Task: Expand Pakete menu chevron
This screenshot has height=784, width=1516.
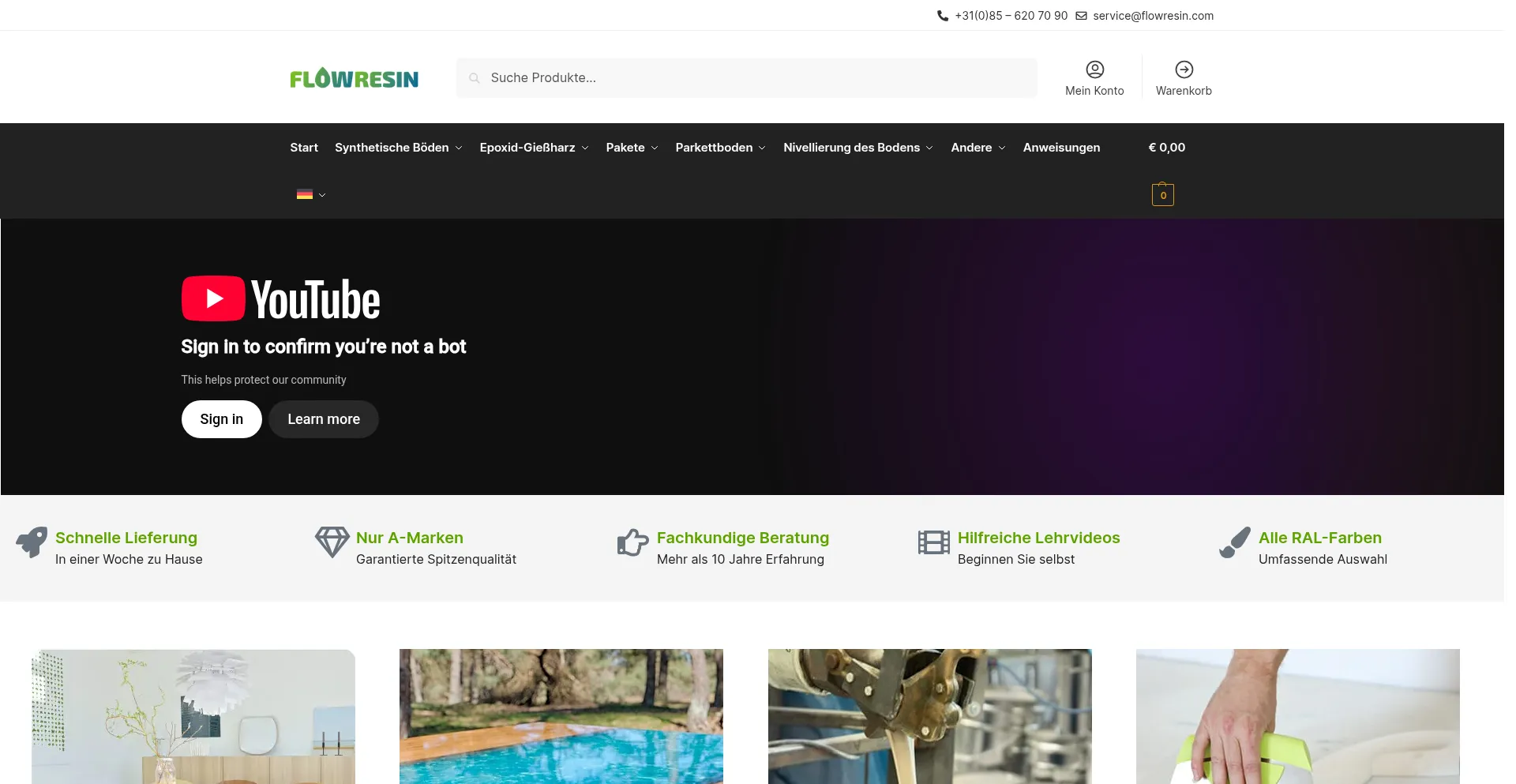Action: (655, 148)
